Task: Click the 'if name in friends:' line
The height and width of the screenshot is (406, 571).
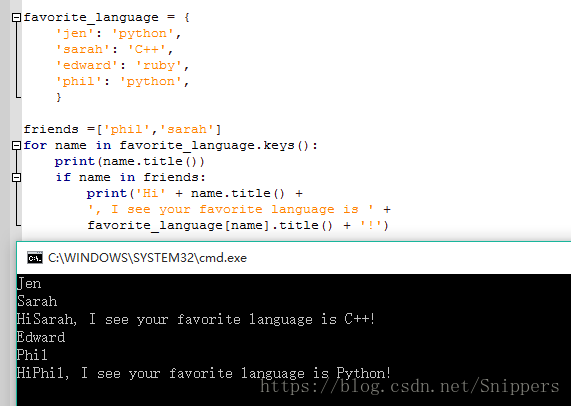Action: (130, 177)
